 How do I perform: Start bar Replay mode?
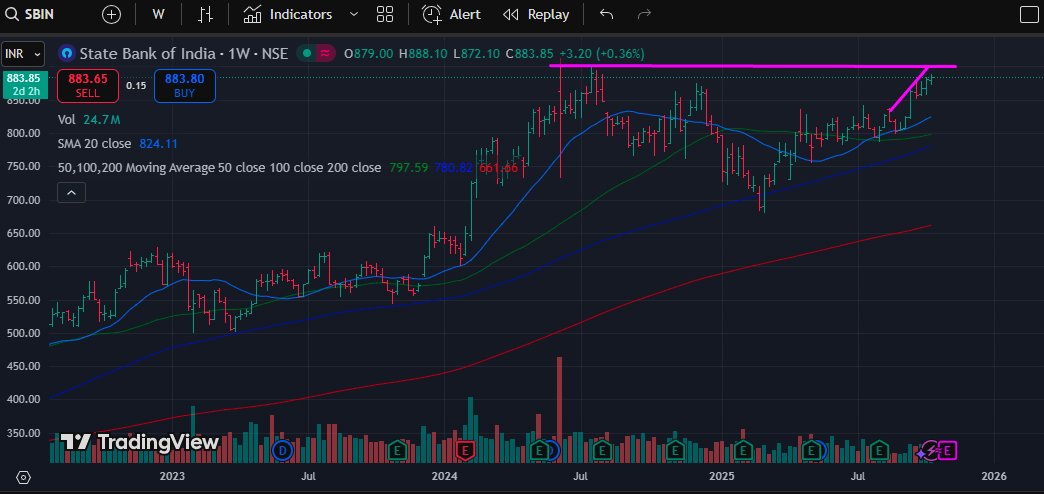coord(536,14)
